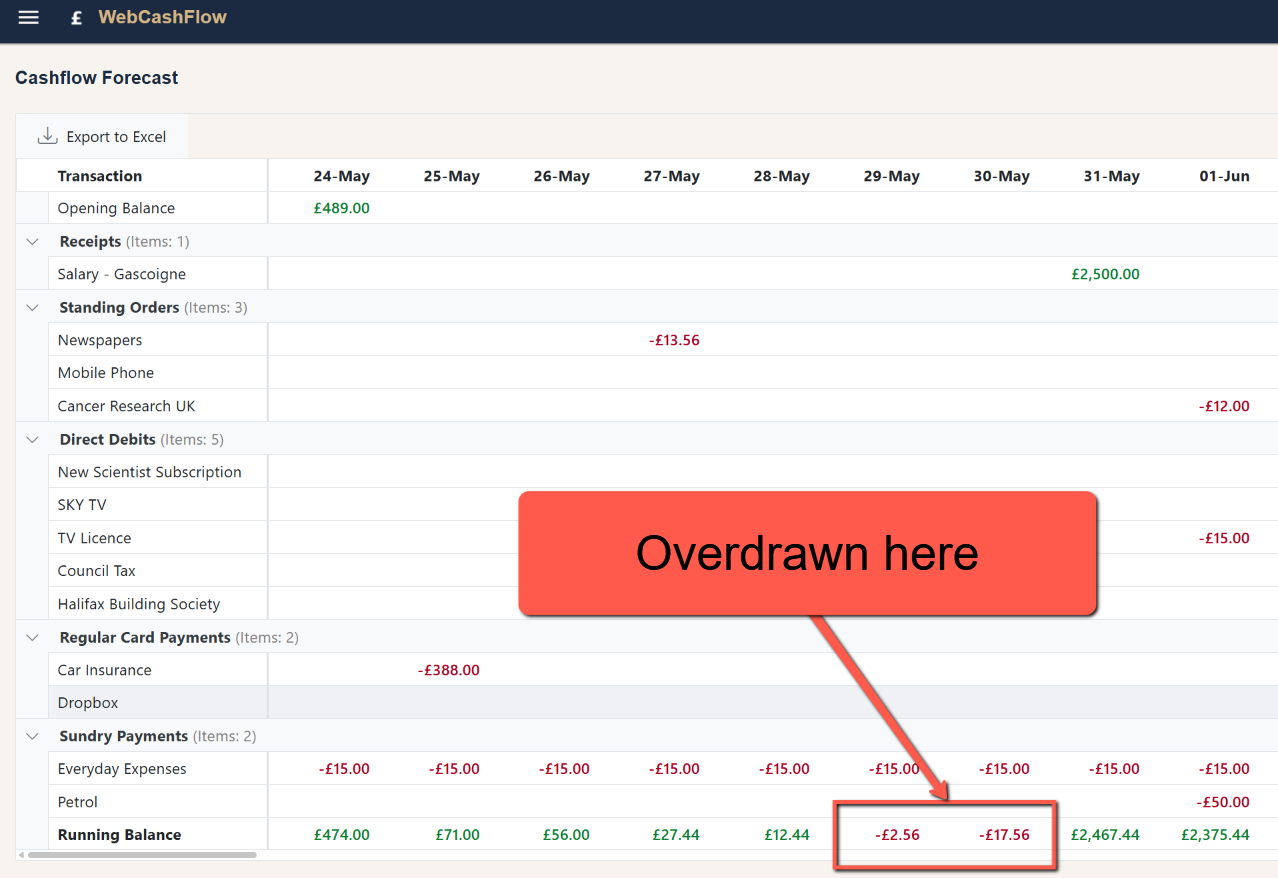The height and width of the screenshot is (878, 1278).
Task: Click the -£12.00 Cancer Research cell
Action: point(1224,406)
